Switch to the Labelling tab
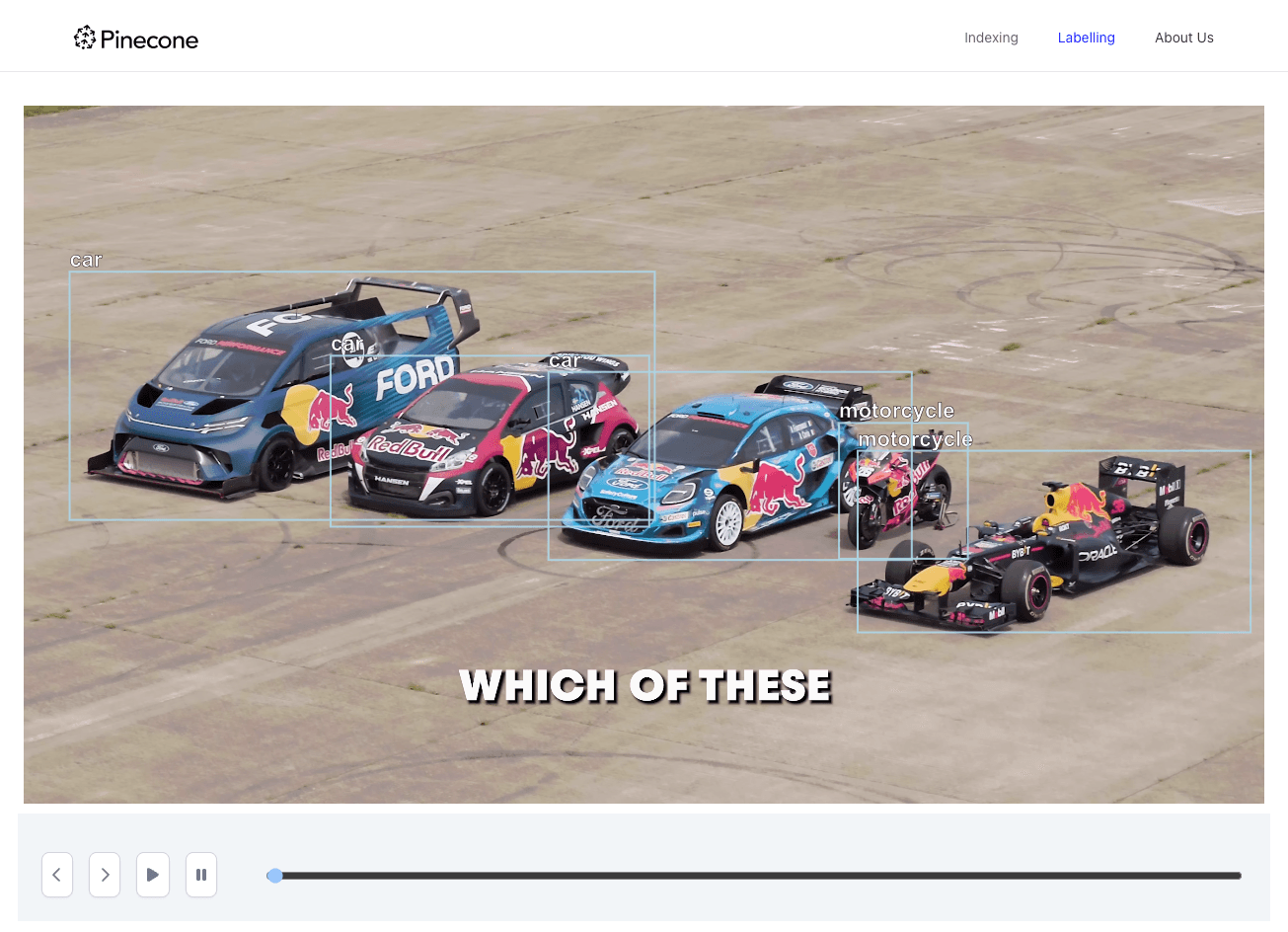This screenshot has height=932, width=1288. [x=1086, y=38]
